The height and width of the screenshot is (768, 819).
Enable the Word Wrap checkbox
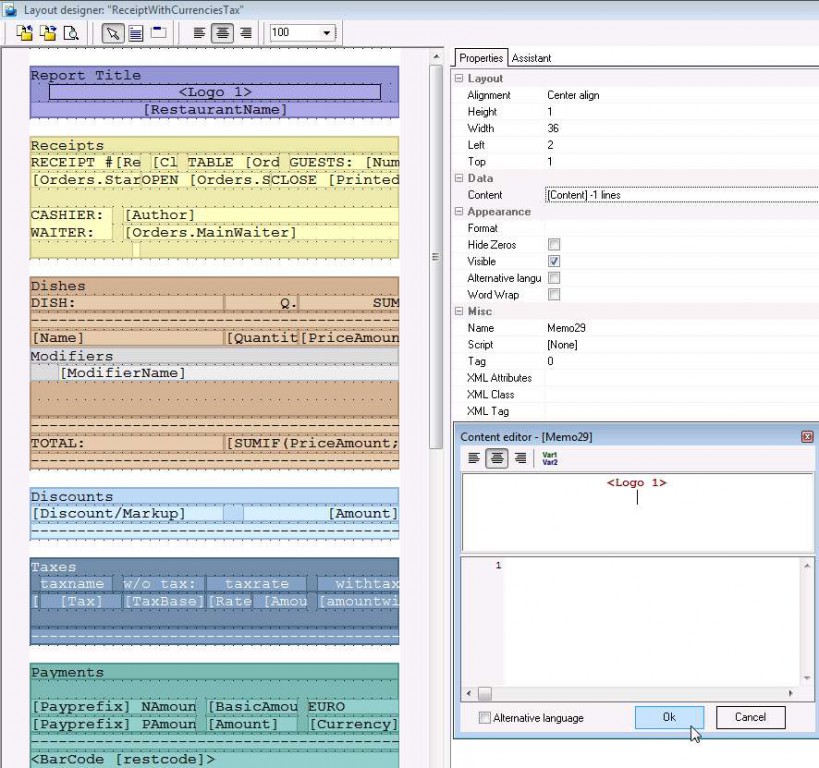554,295
